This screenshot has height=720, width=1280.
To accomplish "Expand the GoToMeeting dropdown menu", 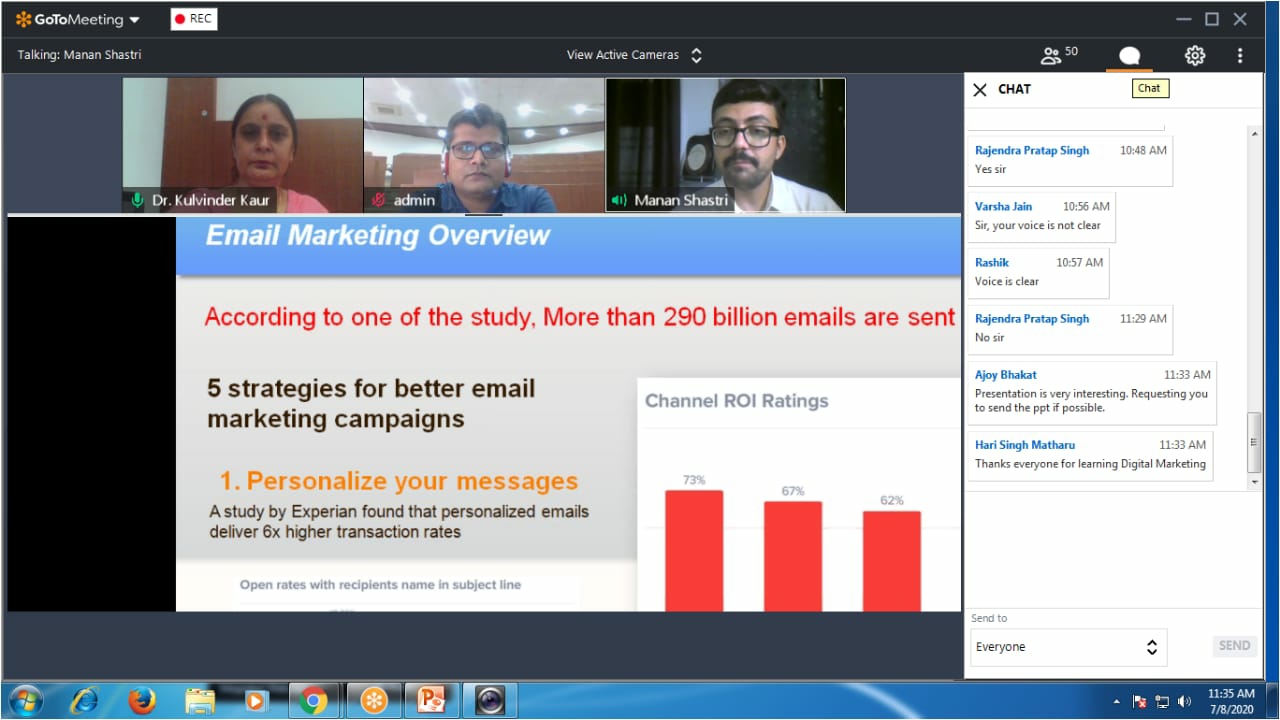I will 134,20.
